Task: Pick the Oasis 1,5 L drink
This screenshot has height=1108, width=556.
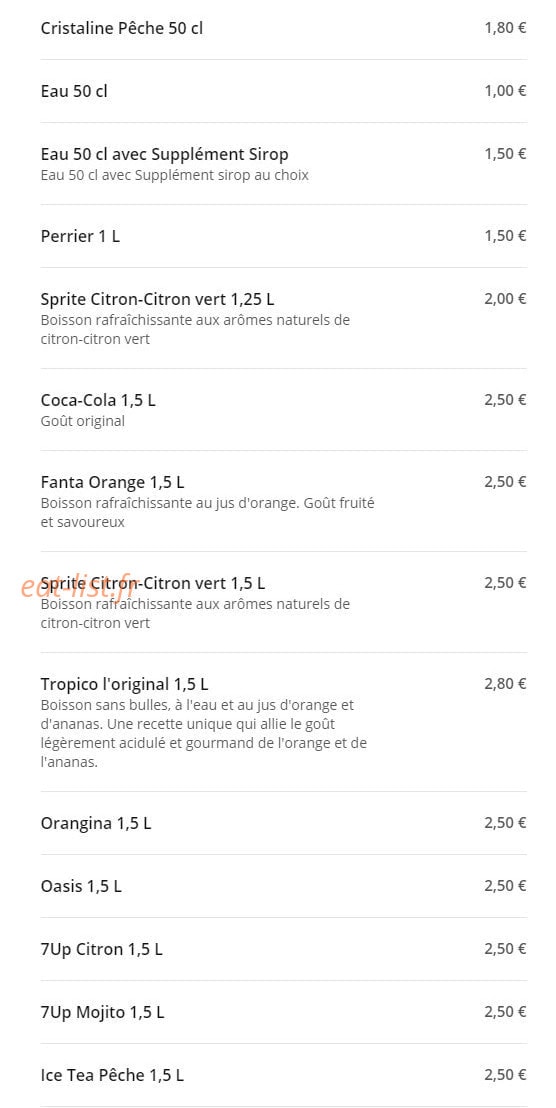Action: [283, 886]
